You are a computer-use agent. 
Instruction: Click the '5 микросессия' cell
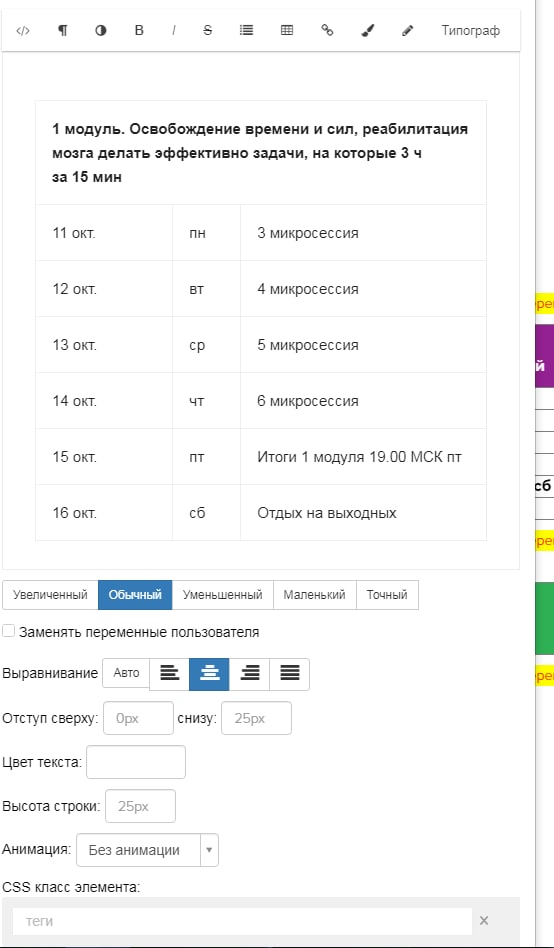(363, 345)
